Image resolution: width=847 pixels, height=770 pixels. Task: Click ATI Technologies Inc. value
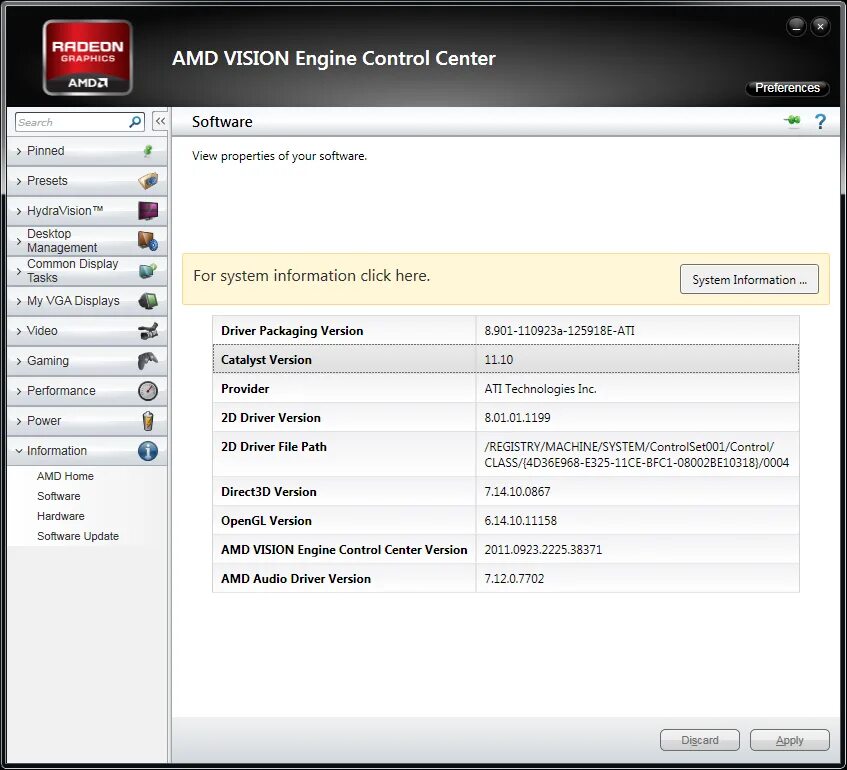coord(540,389)
